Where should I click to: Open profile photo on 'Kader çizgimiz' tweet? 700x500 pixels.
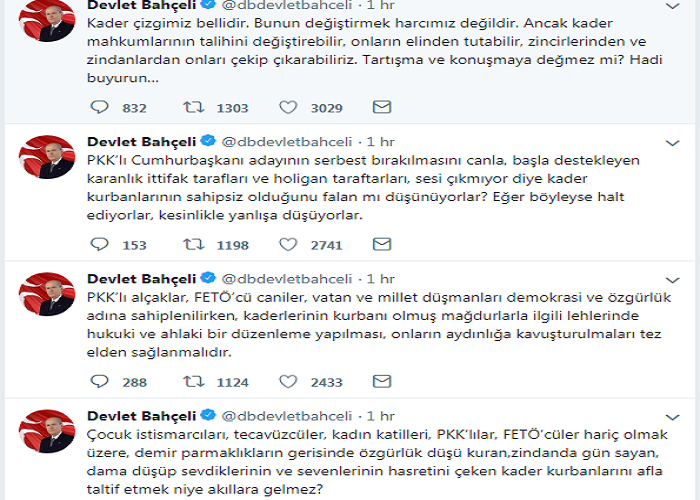tap(44, 20)
